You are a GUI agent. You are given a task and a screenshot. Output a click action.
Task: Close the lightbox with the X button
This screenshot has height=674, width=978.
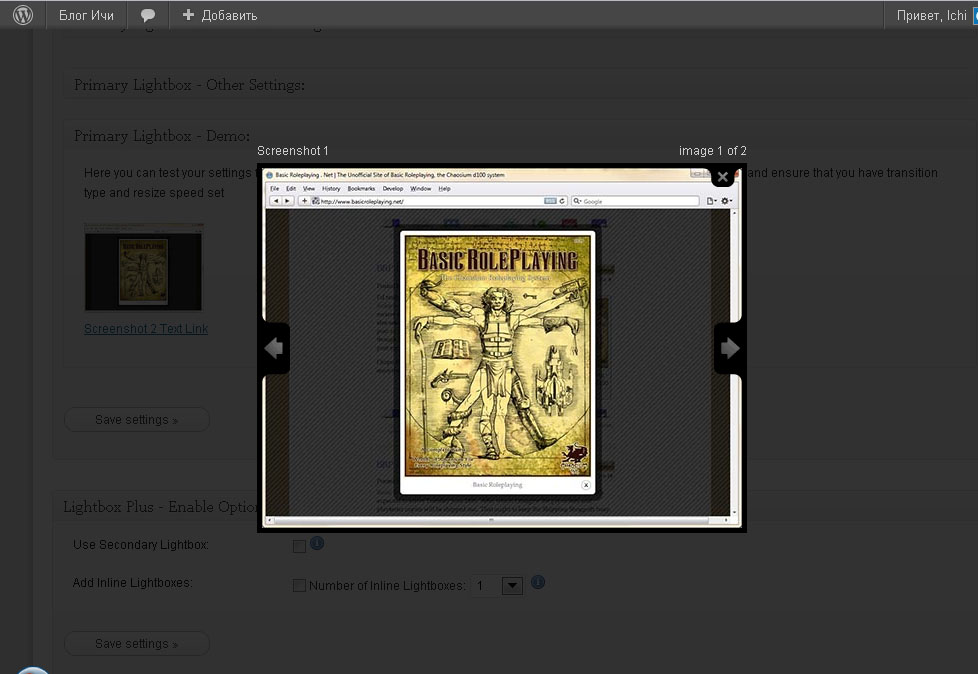722,177
